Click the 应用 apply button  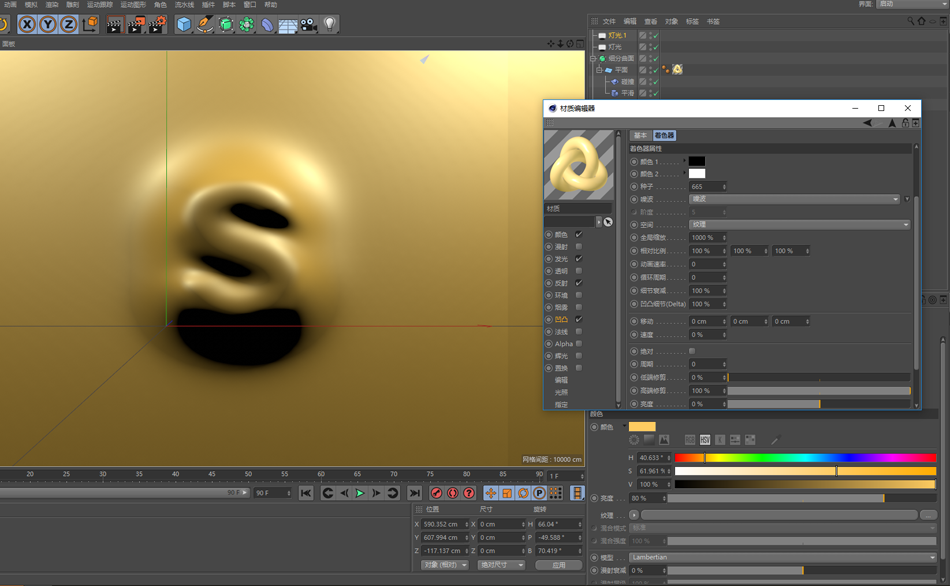click(x=559, y=565)
